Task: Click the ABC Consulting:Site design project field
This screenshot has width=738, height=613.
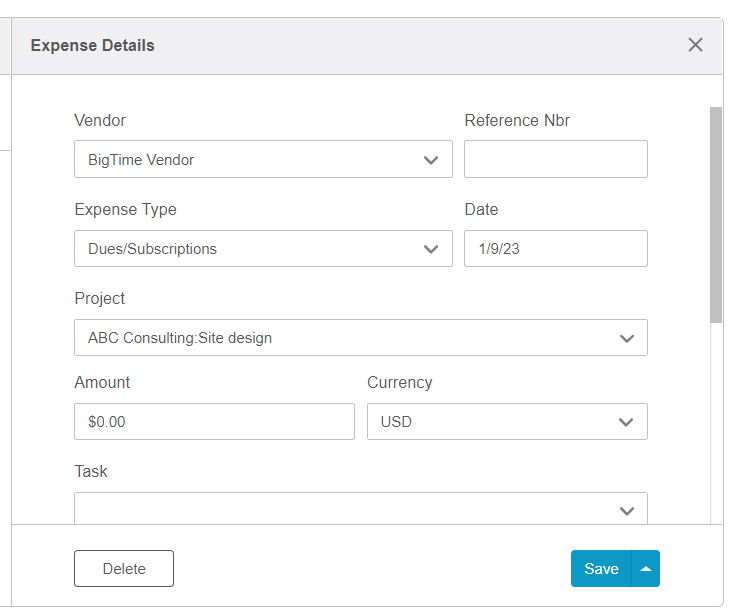Action: [361, 338]
